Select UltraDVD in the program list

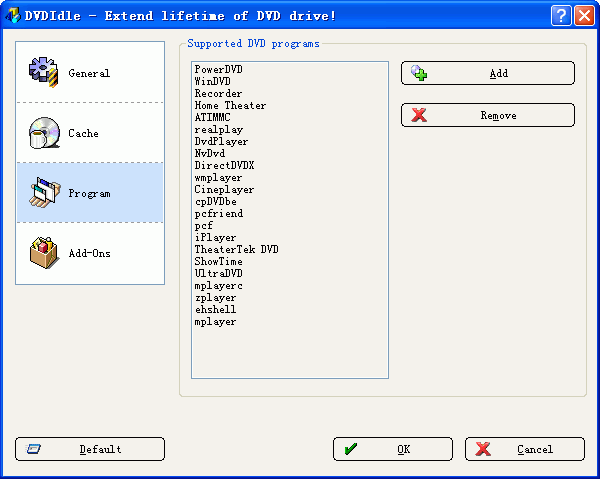[x=218, y=273]
